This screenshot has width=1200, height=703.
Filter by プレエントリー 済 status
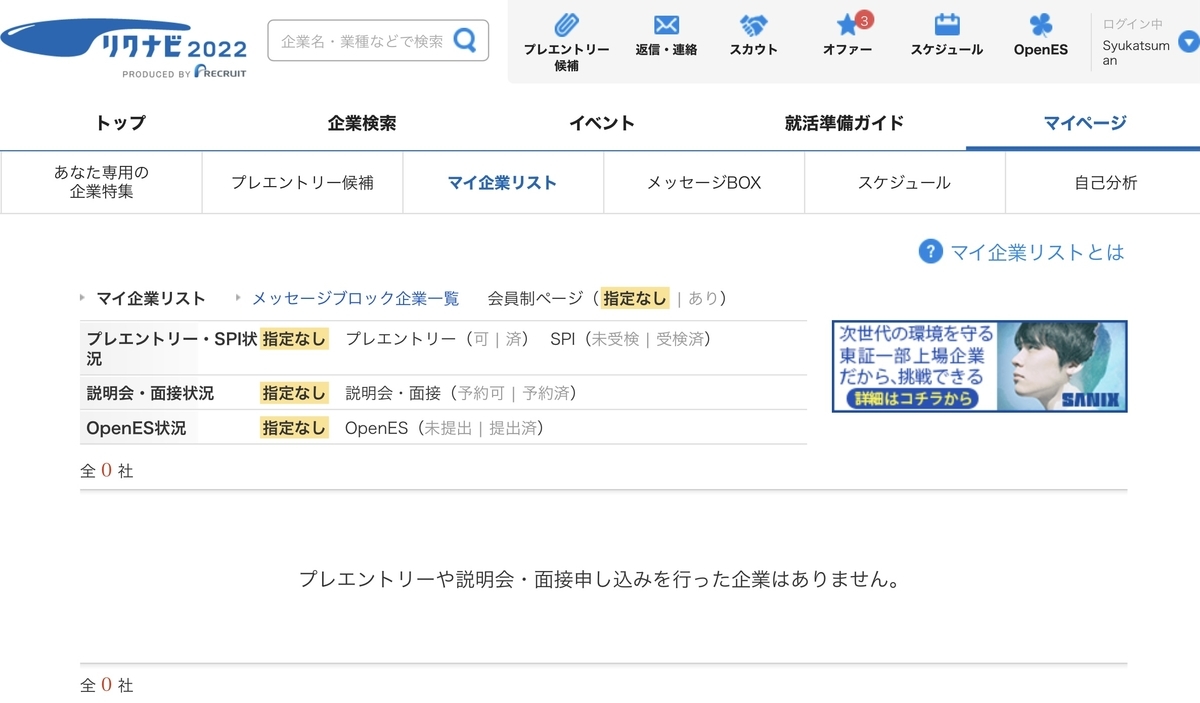pyautogui.click(x=513, y=340)
